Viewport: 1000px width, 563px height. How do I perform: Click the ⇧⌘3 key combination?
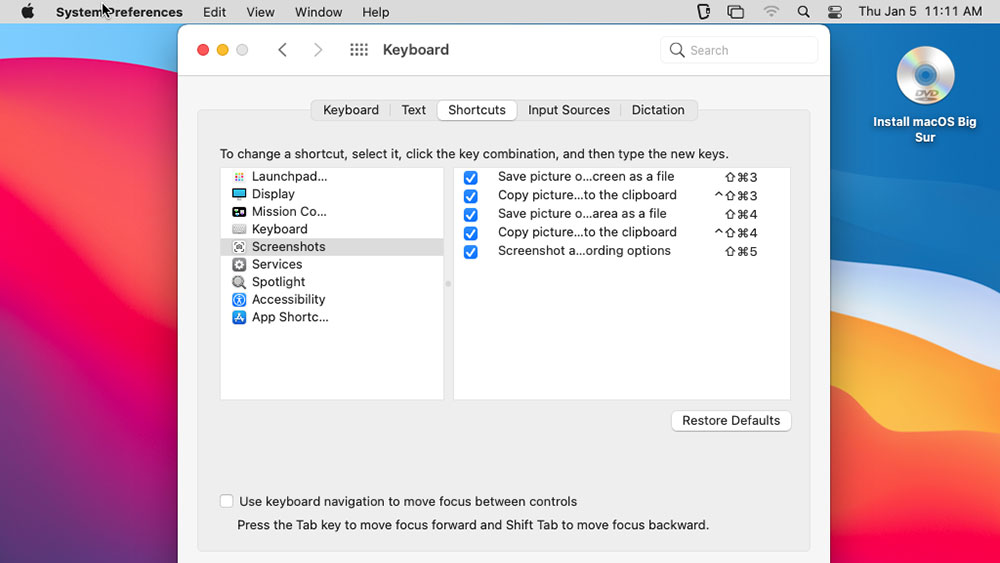[741, 177]
